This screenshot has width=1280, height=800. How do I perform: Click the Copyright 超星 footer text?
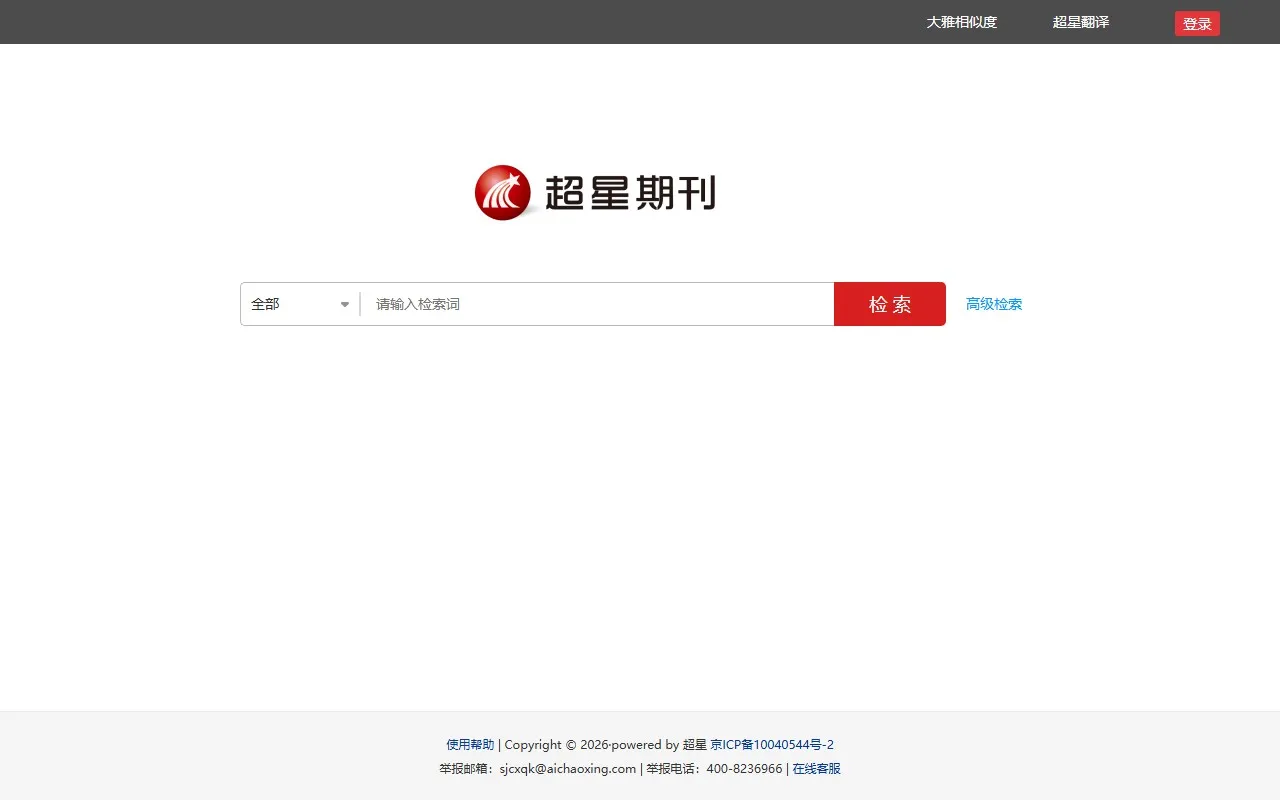pyautogui.click(x=600, y=744)
